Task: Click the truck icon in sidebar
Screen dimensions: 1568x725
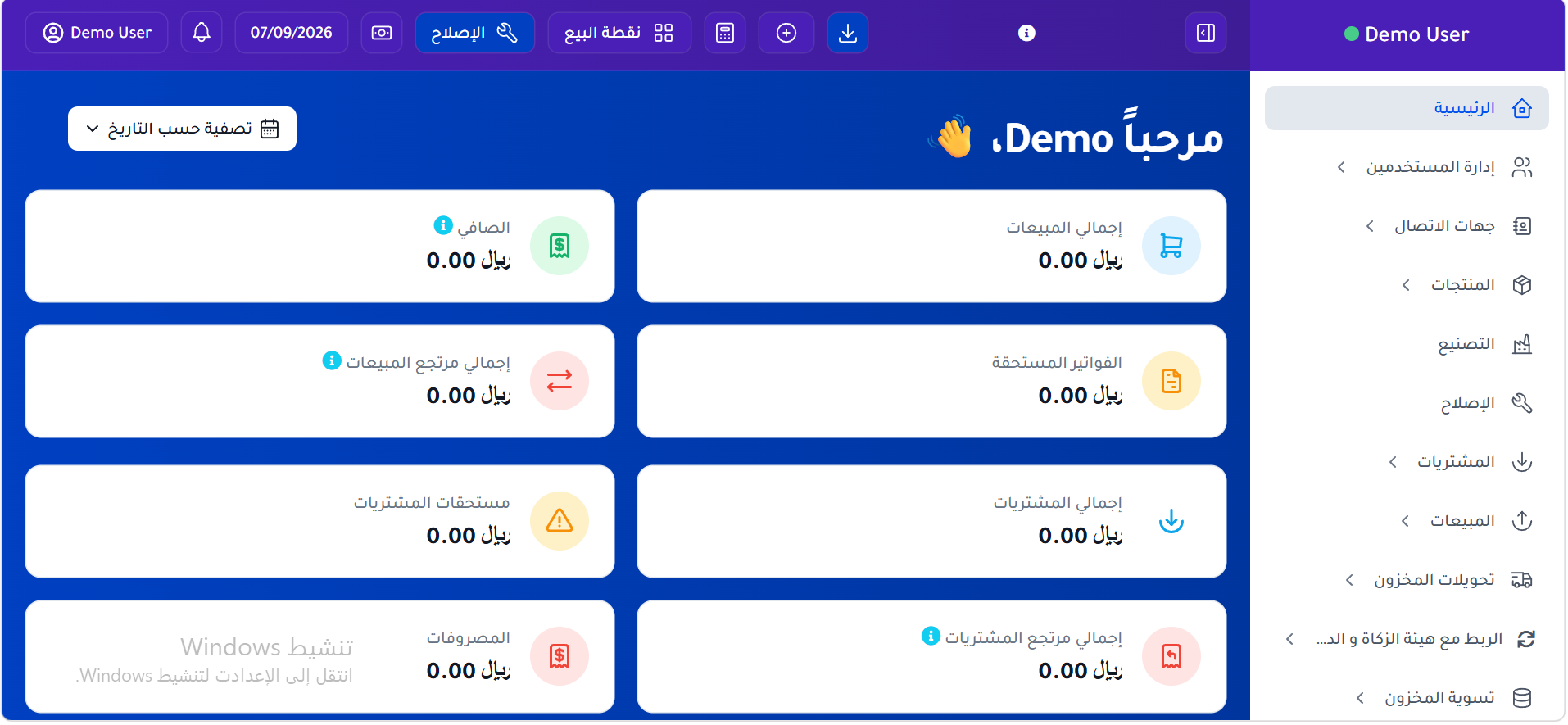Action: click(1522, 580)
